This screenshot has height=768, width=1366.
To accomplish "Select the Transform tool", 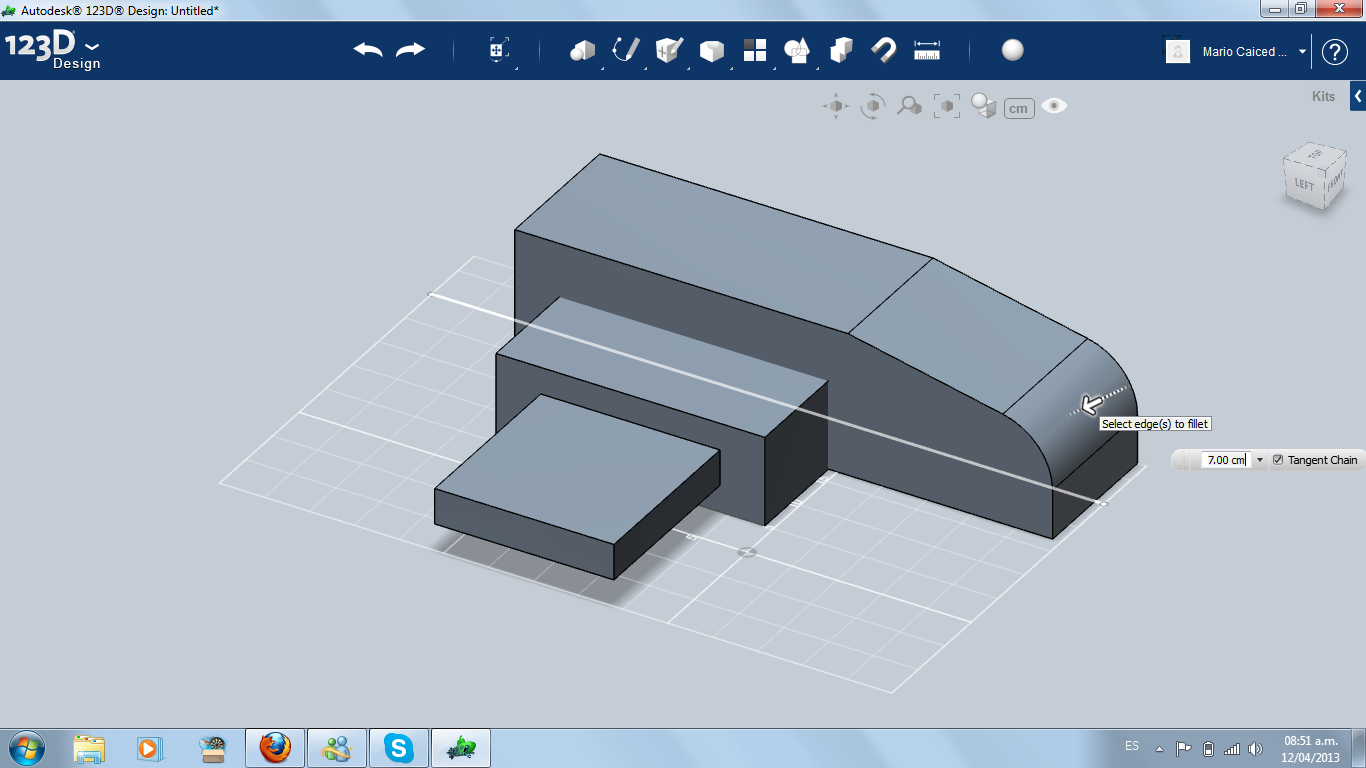I will pos(499,50).
